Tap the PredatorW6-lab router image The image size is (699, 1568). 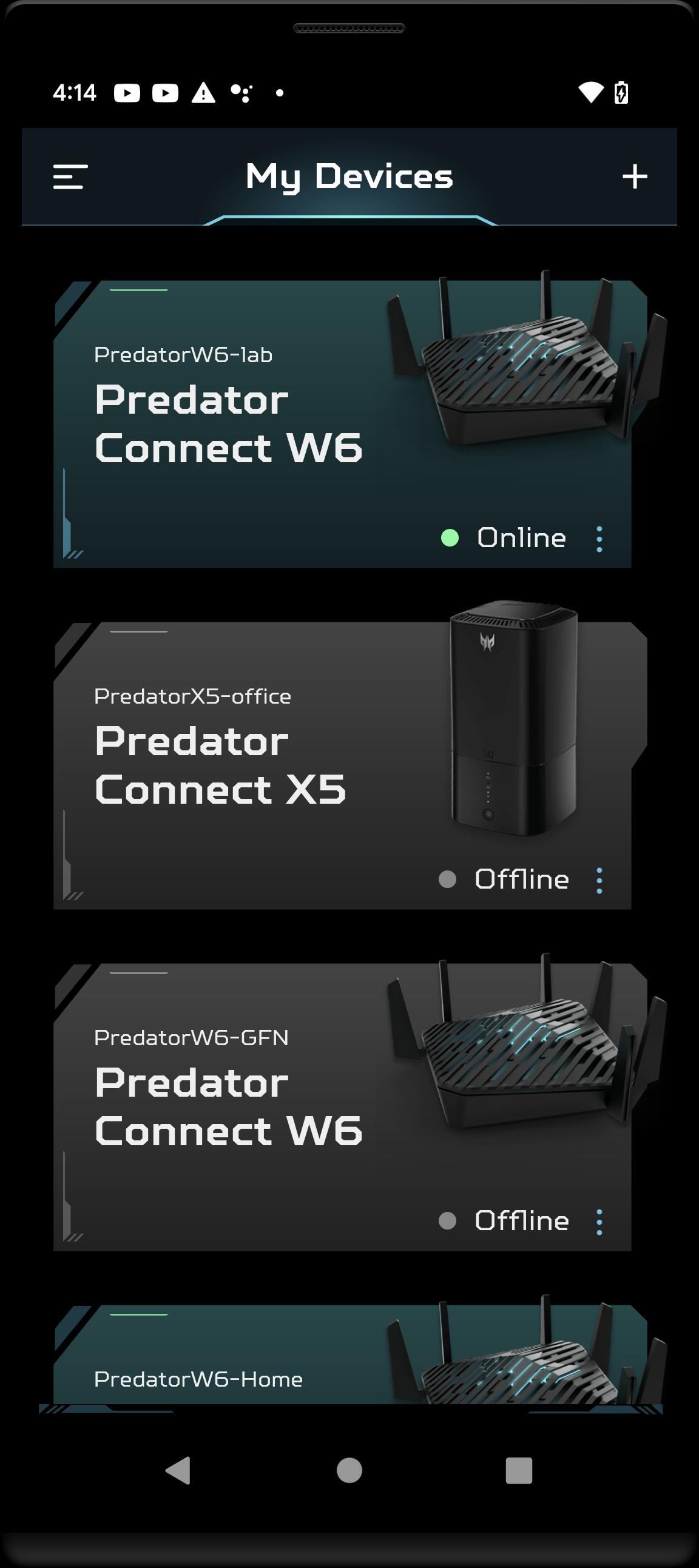click(x=527, y=359)
